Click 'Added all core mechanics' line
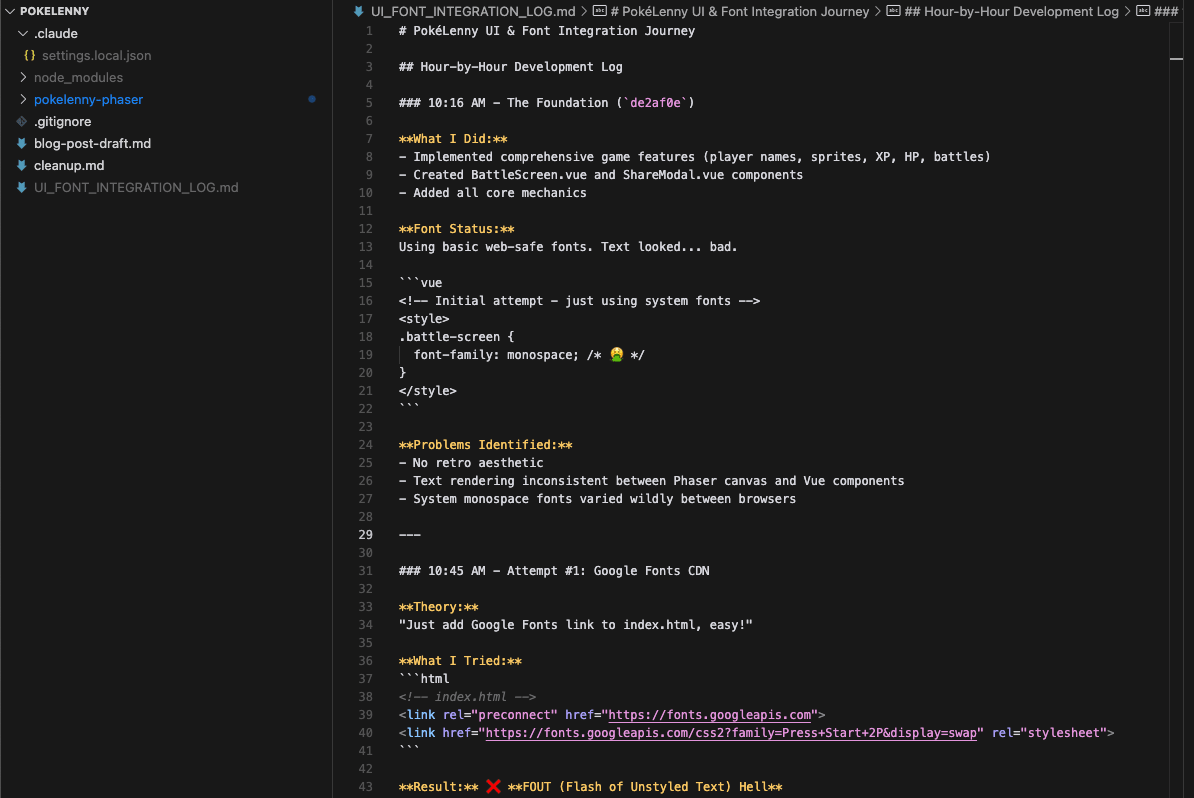This screenshot has width=1194, height=798. [x=492, y=193]
